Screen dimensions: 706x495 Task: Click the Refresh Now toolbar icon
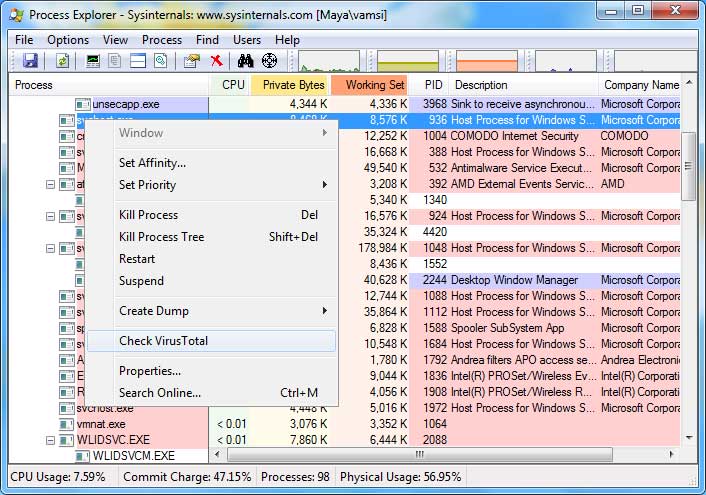tap(62, 60)
